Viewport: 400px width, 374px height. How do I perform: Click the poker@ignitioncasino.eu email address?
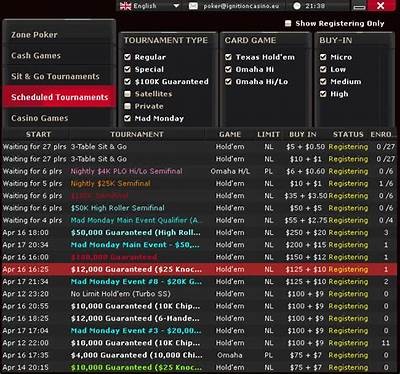click(x=241, y=6)
